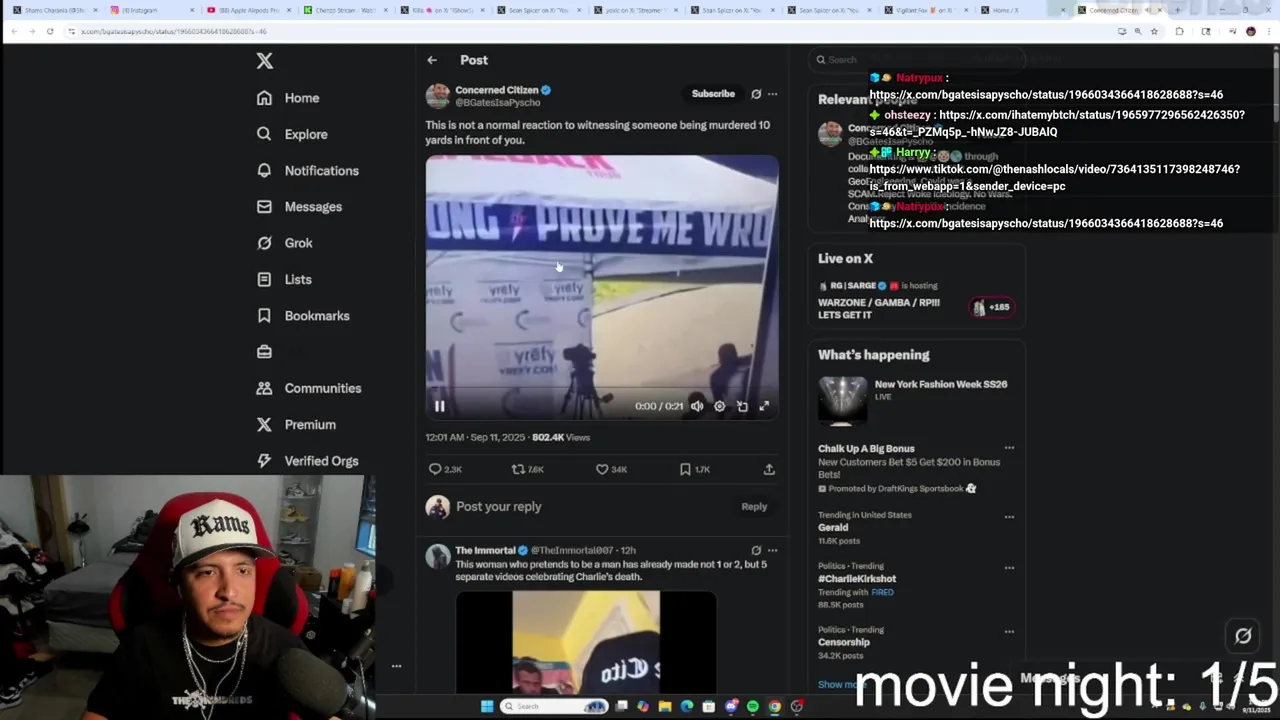Click the video progress bar
The width and height of the screenshot is (1280, 720).
point(601,388)
